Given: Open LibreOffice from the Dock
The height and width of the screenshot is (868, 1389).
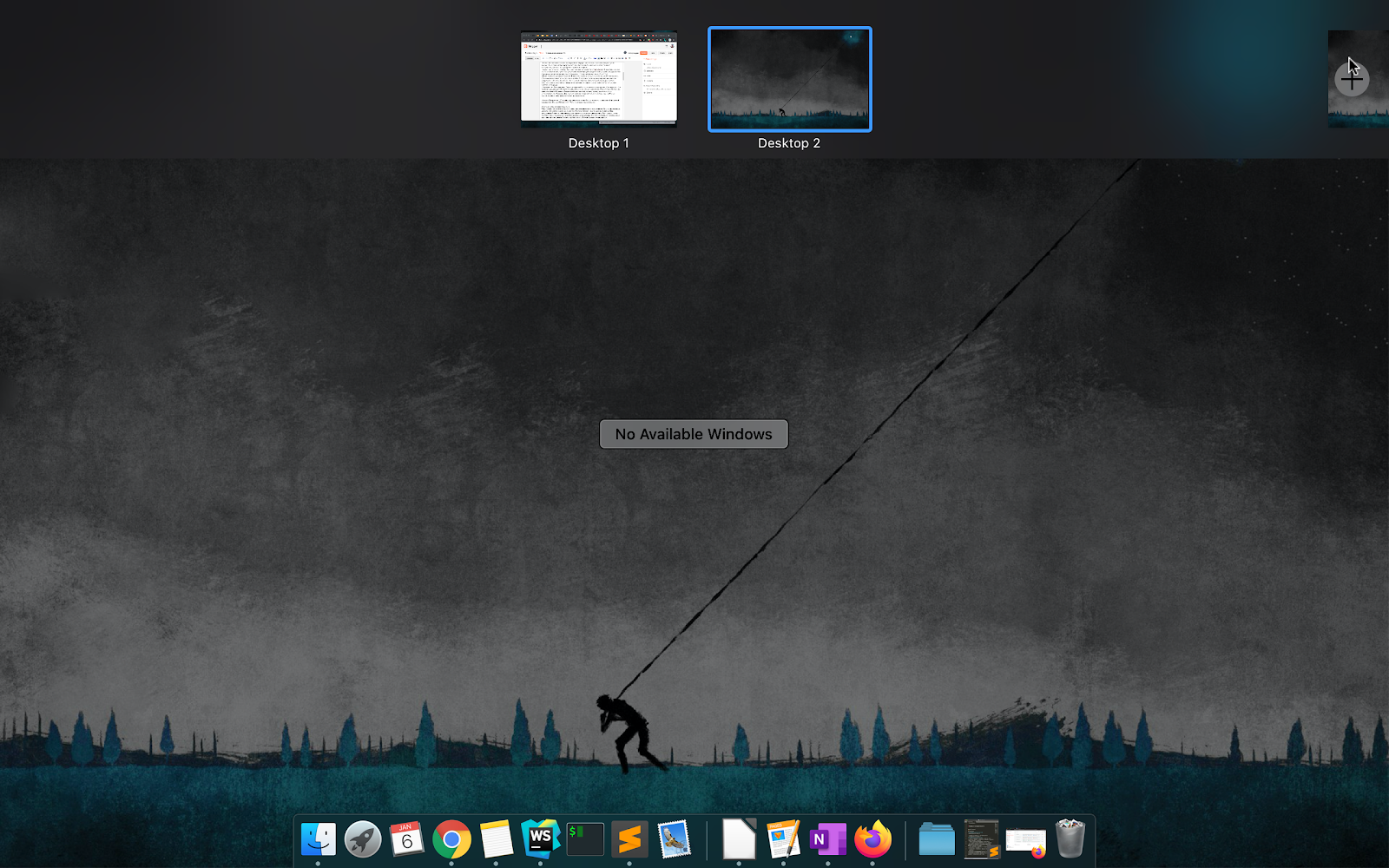Looking at the screenshot, I should [739, 839].
